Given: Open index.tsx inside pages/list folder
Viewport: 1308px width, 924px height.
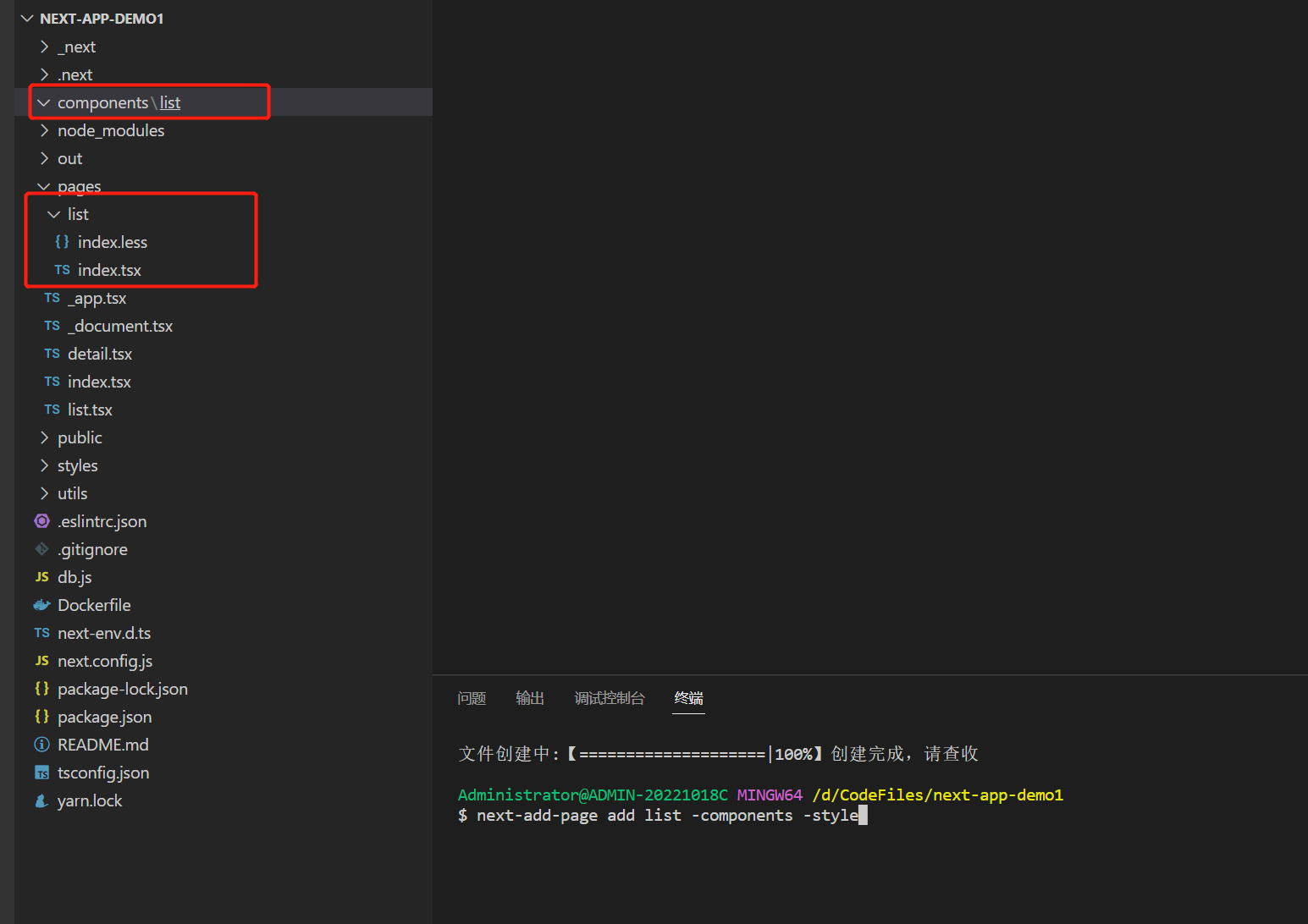Looking at the screenshot, I should 109,270.
